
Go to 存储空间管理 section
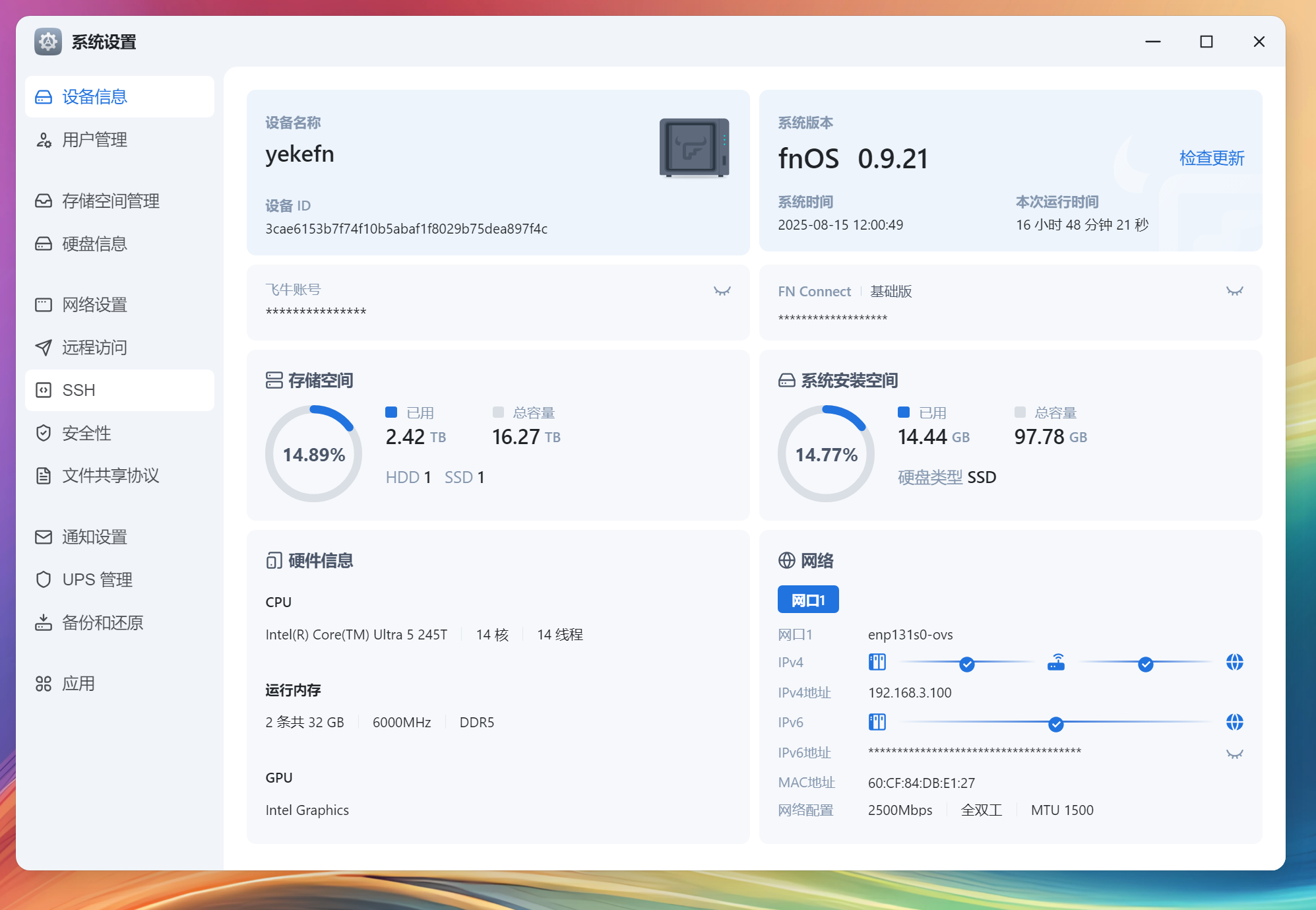coord(119,201)
